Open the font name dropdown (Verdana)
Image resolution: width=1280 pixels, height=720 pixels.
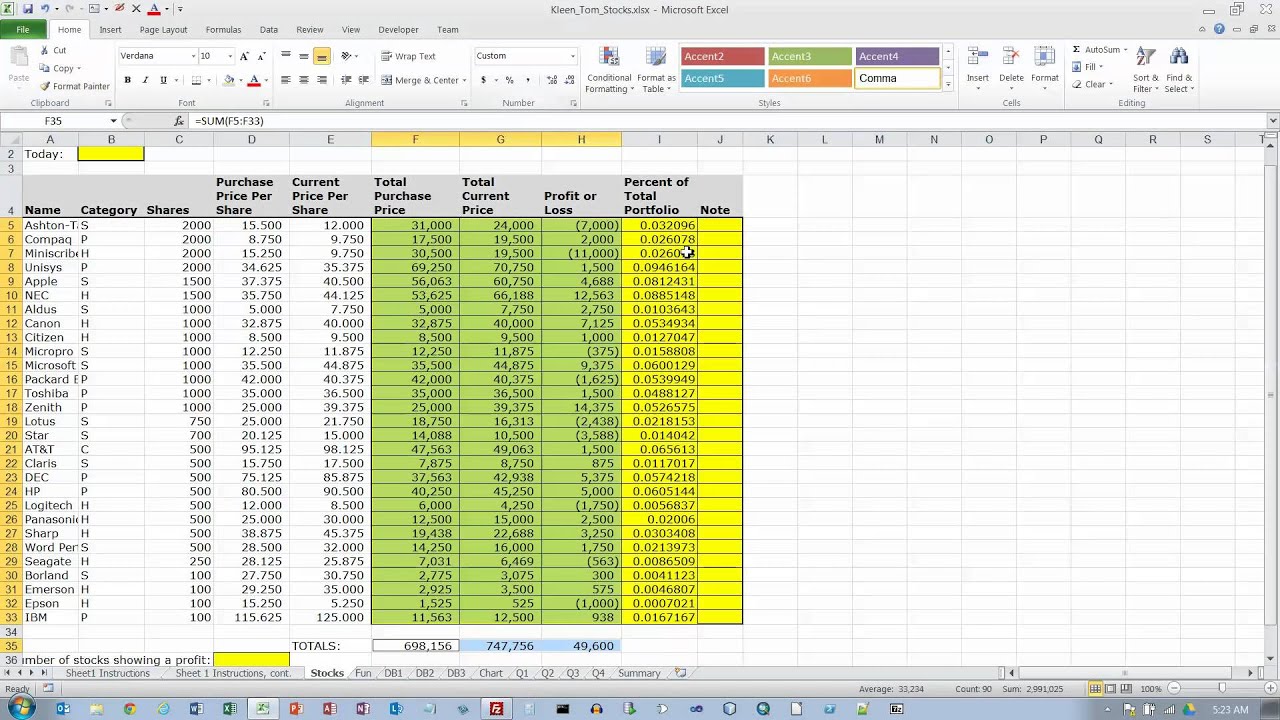tap(193, 56)
